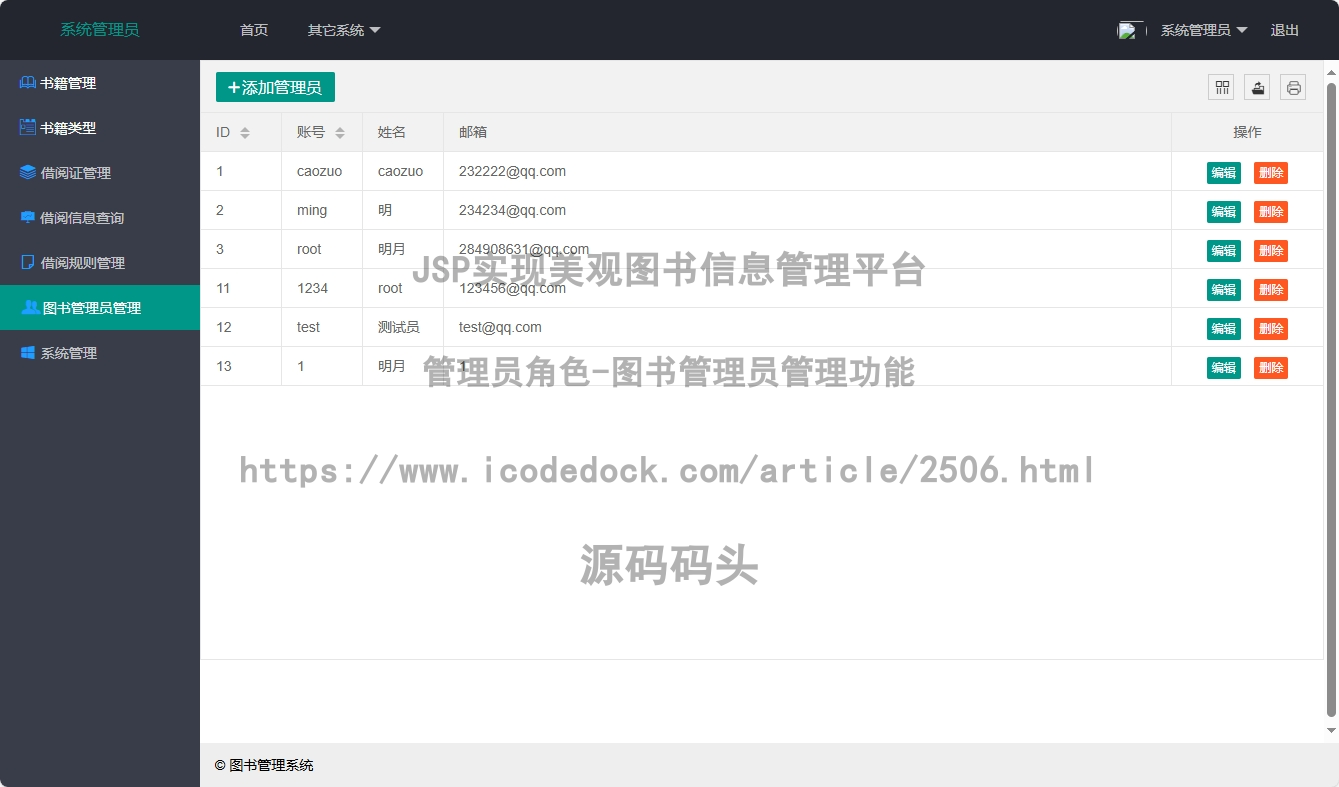This screenshot has height=787, width=1339.
Task: Click the 姓名 column header
Action: (x=403, y=132)
